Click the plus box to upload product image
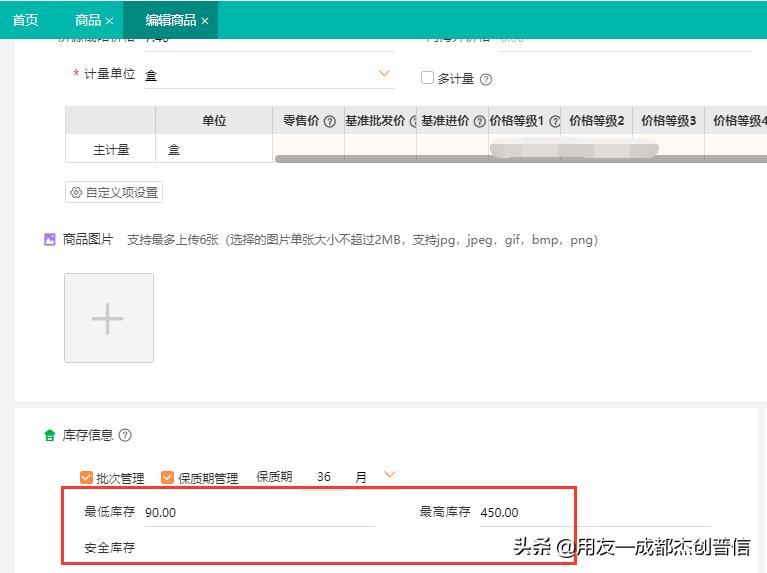 109,318
